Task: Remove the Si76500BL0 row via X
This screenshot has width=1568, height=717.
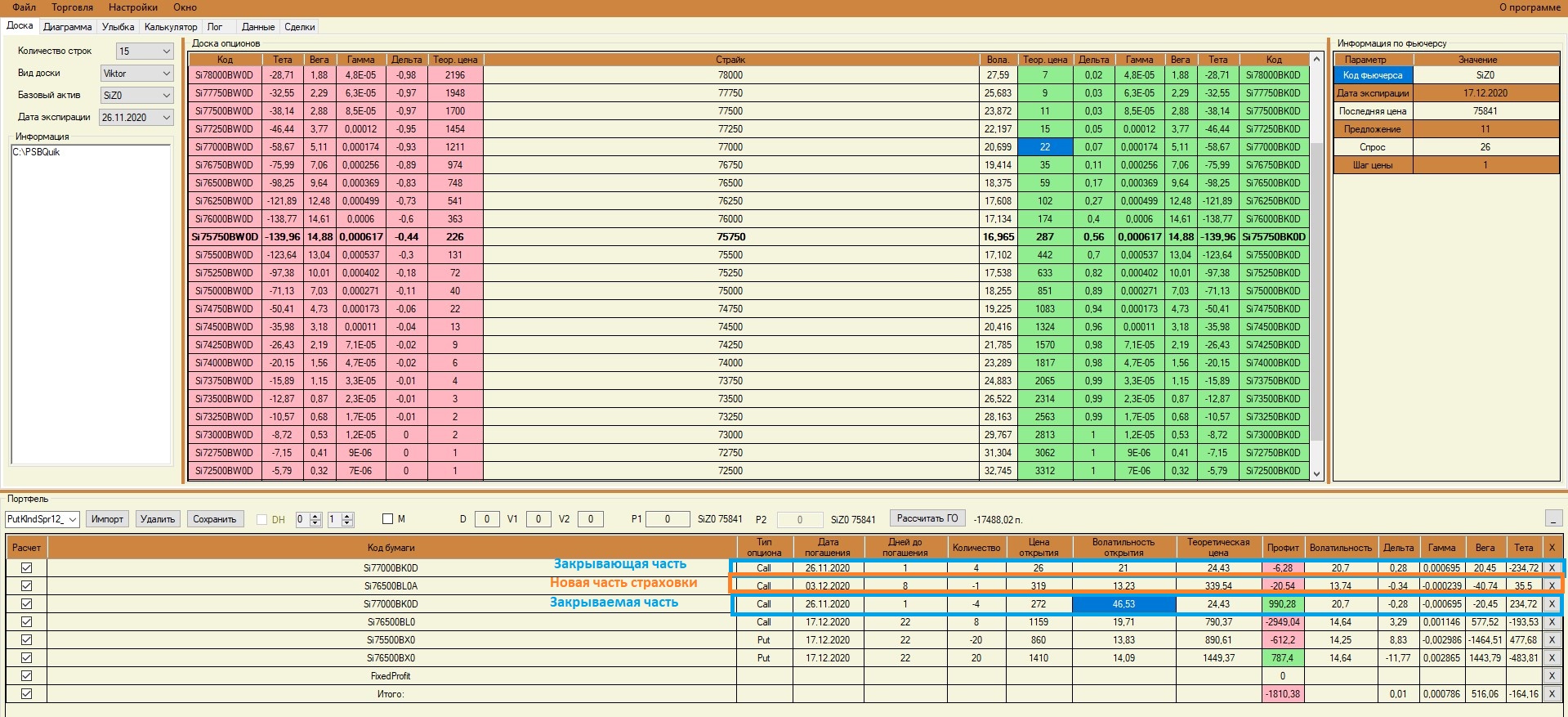Action: [1552, 621]
